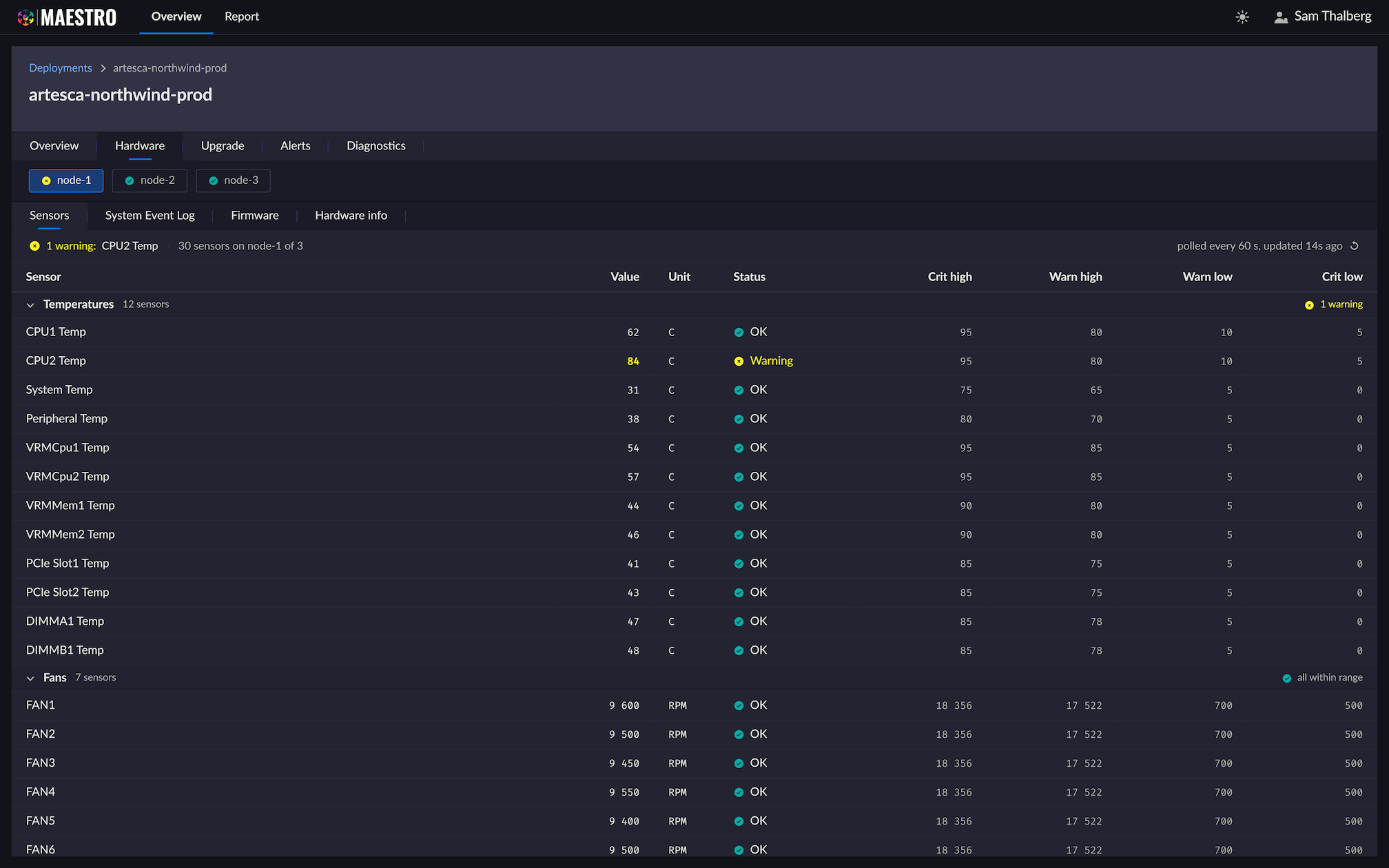Switch to the deployment Overview tab
Image resolution: width=1389 pixels, height=868 pixels.
(54, 146)
